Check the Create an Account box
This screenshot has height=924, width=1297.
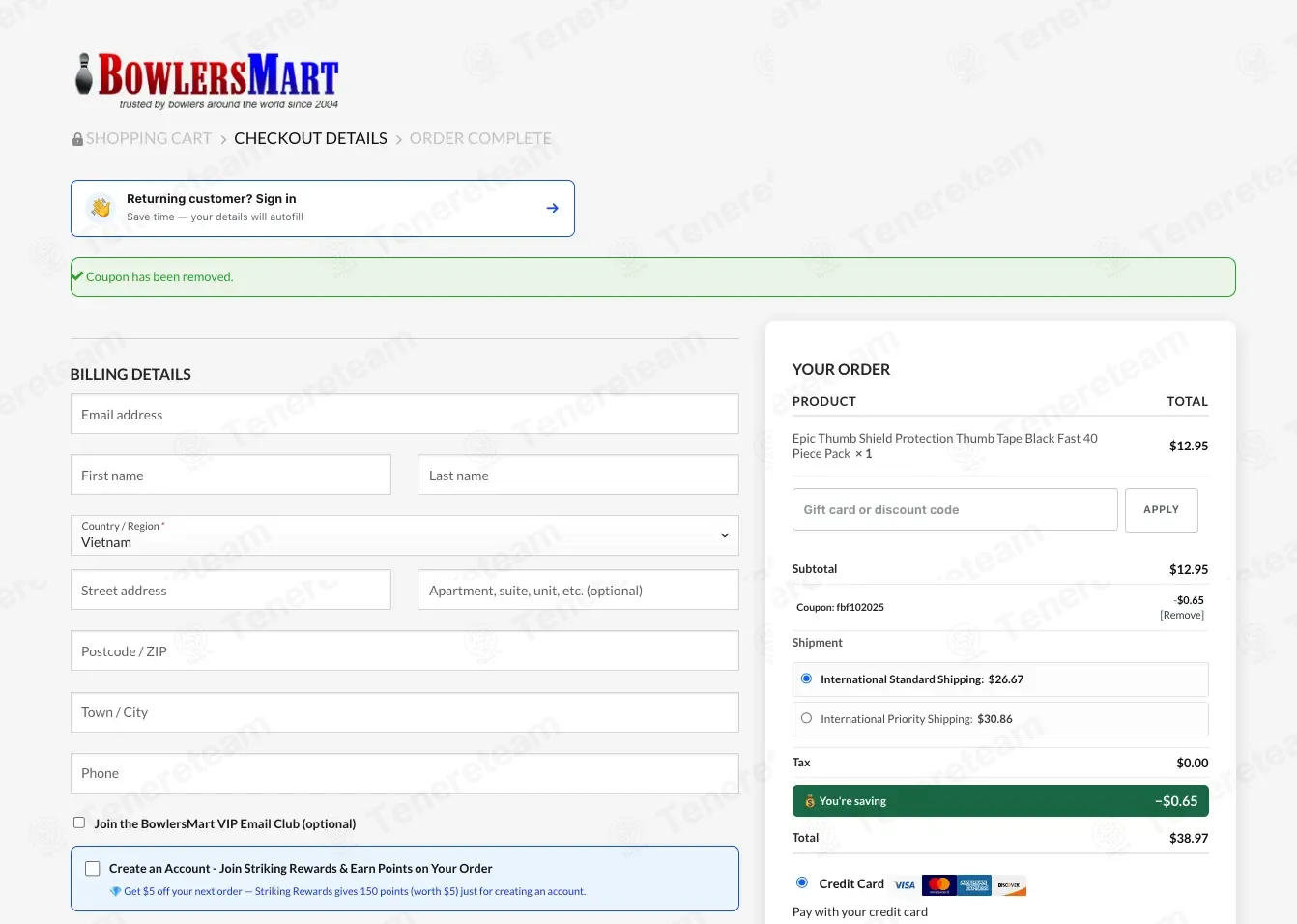pos(93,869)
